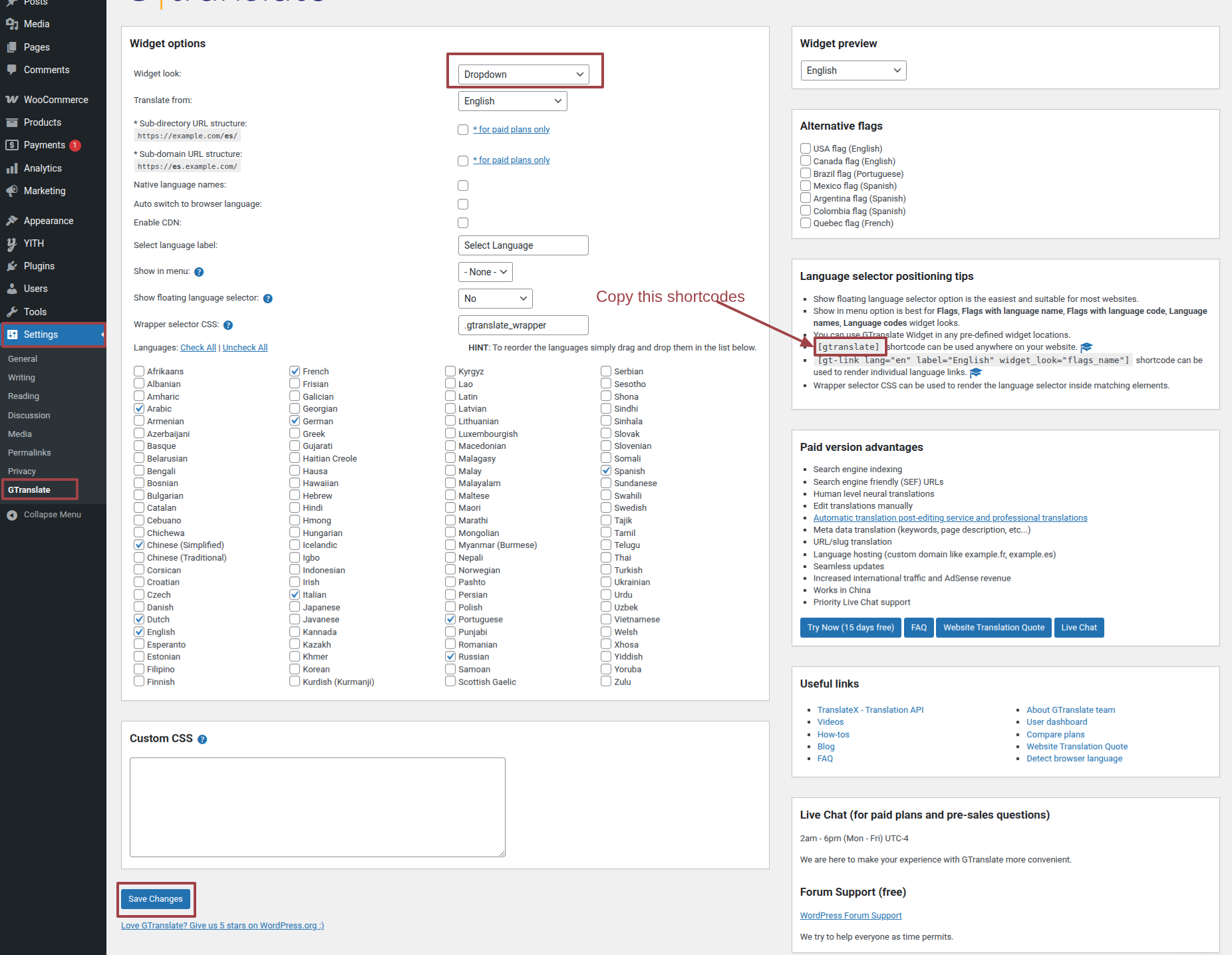Open the Widget look Dropdown selector
This screenshot has width=1232, height=955.
(x=524, y=74)
